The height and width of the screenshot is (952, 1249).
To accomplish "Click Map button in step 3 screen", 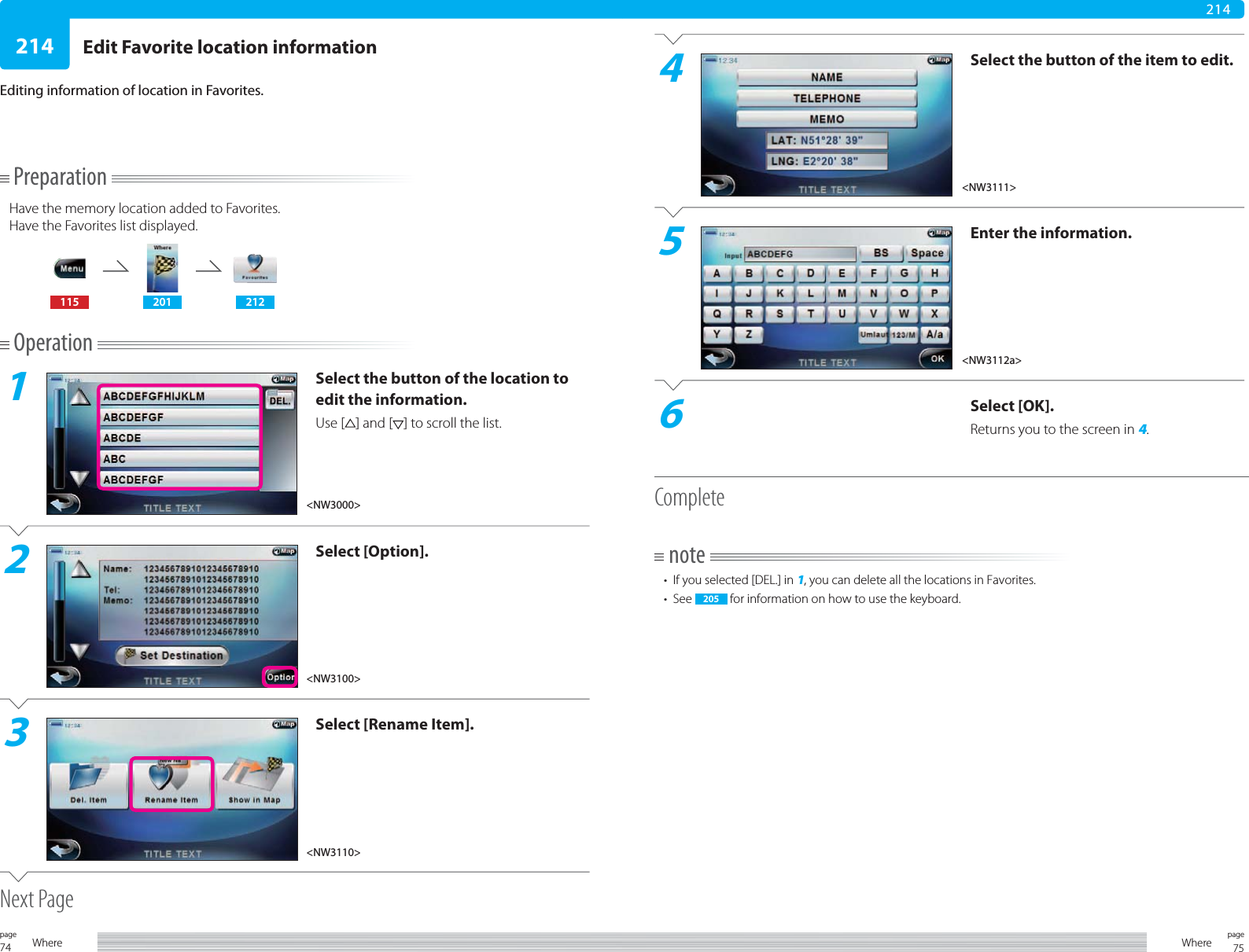I will (x=283, y=725).
